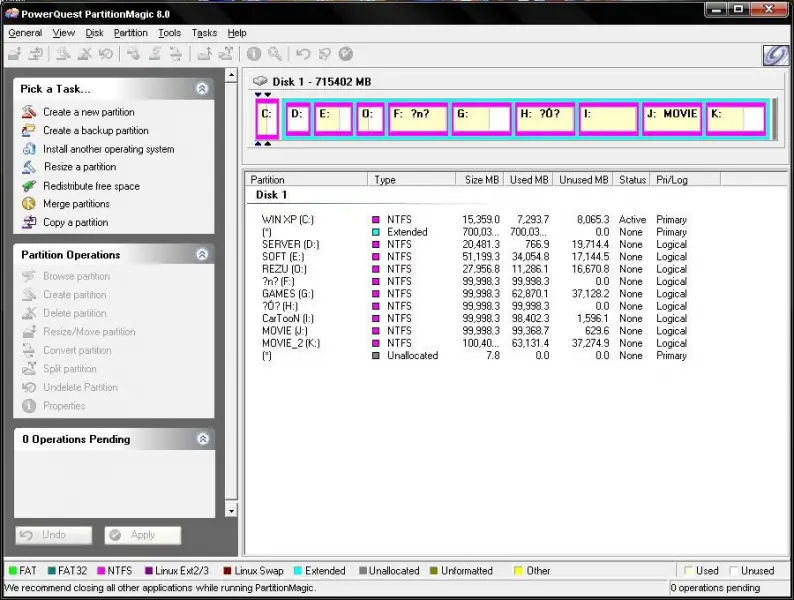794x600 pixels.
Task: Click the Properties info toolbar icon
Action: (x=254, y=54)
